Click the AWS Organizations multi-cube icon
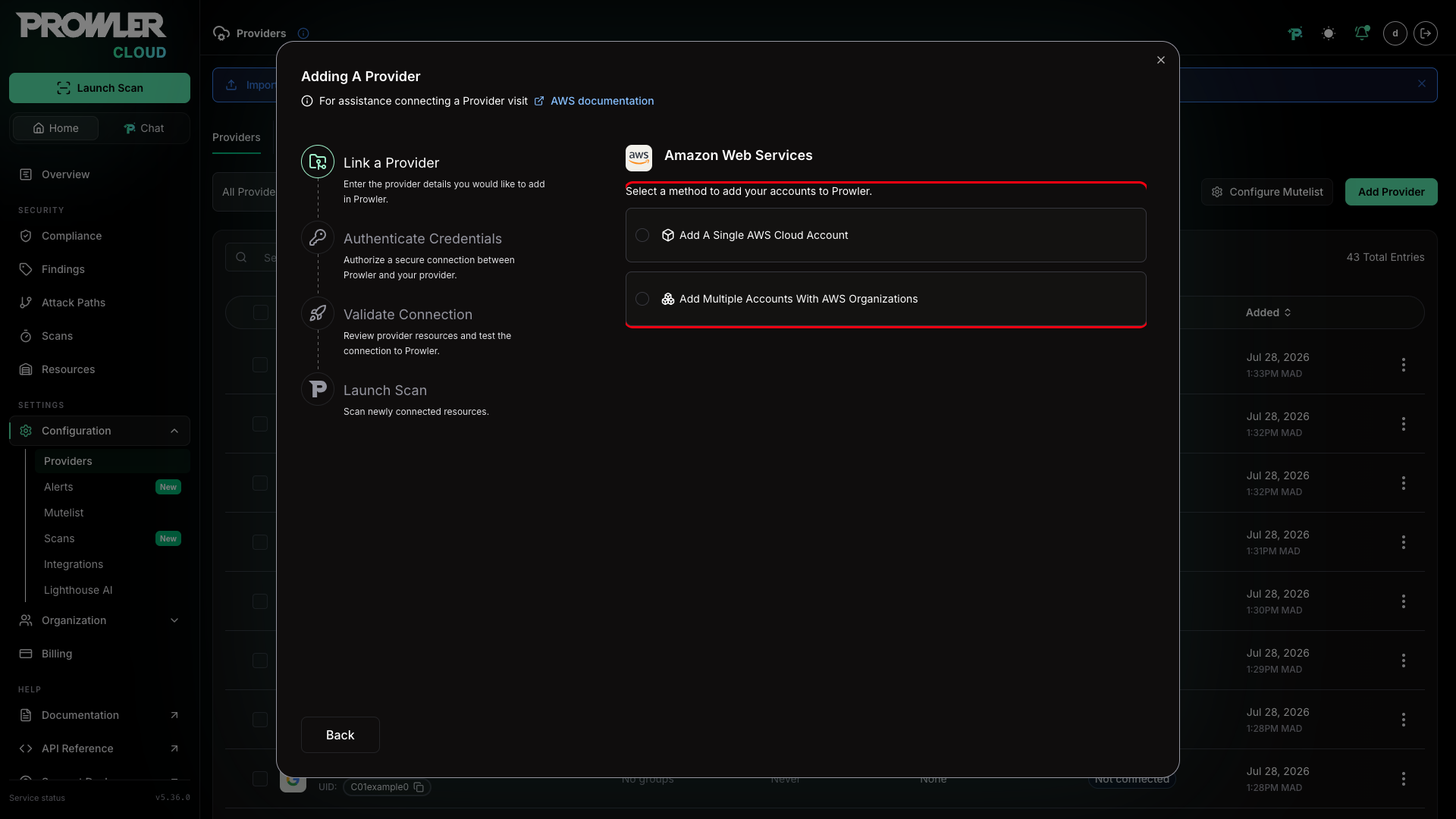The image size is (1456, 819). click(667, 299)
